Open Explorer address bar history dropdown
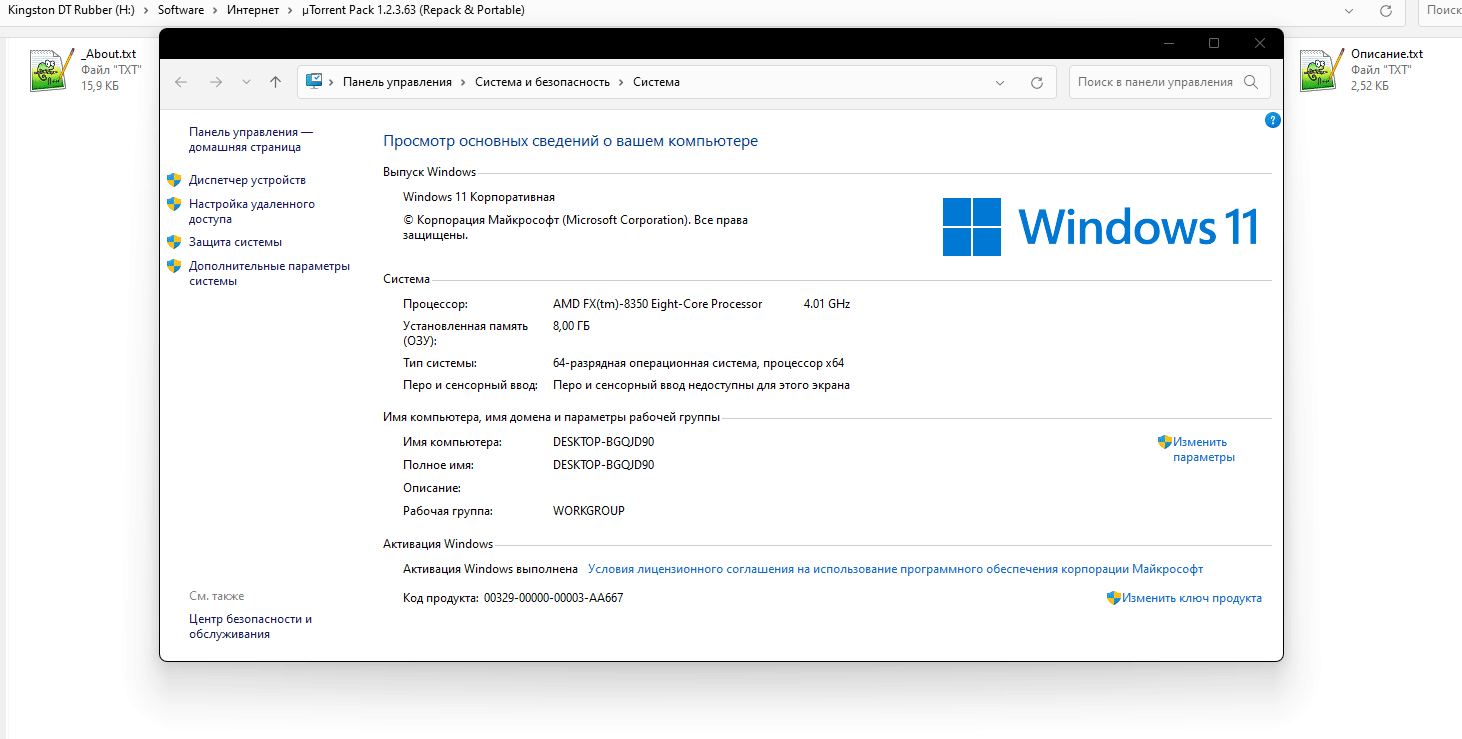This screenshot has height=739, width=1462. tap(1347, 10)
